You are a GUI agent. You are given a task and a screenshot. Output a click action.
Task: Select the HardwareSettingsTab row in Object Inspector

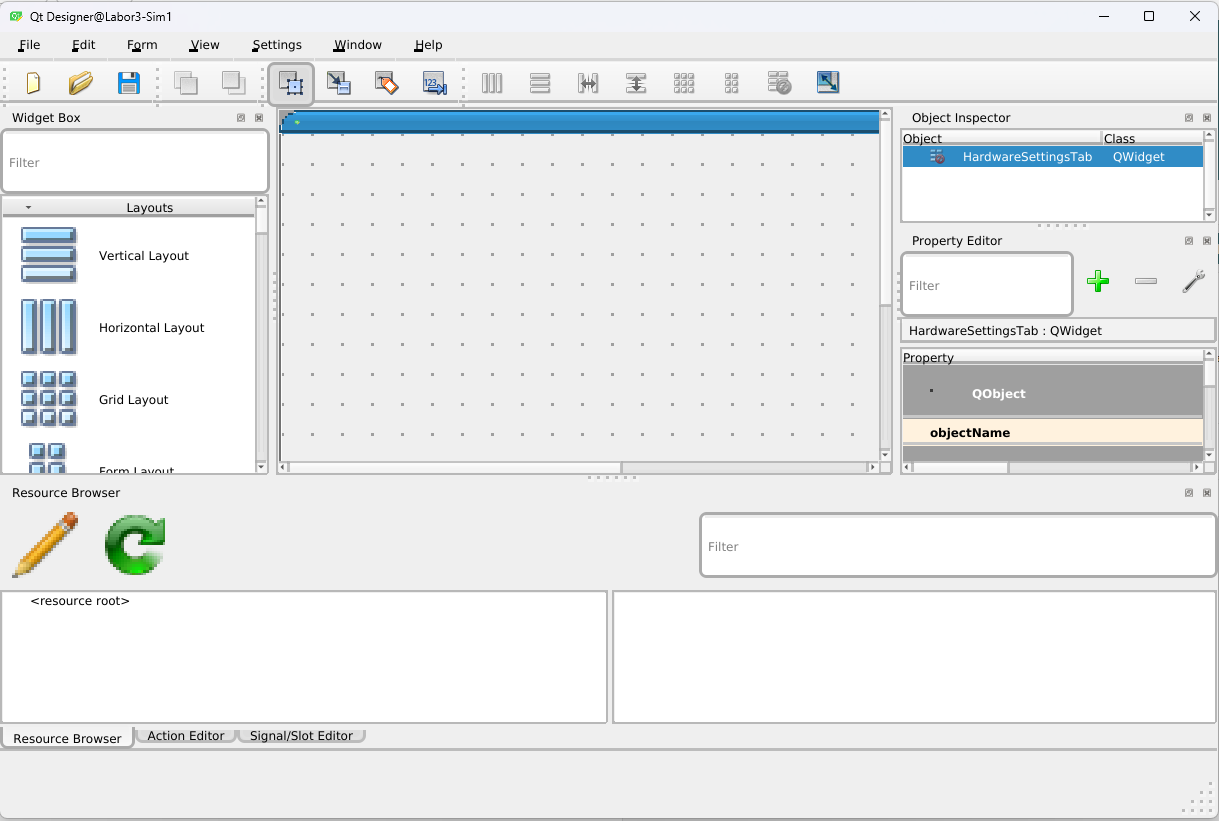click(1052, 157)
